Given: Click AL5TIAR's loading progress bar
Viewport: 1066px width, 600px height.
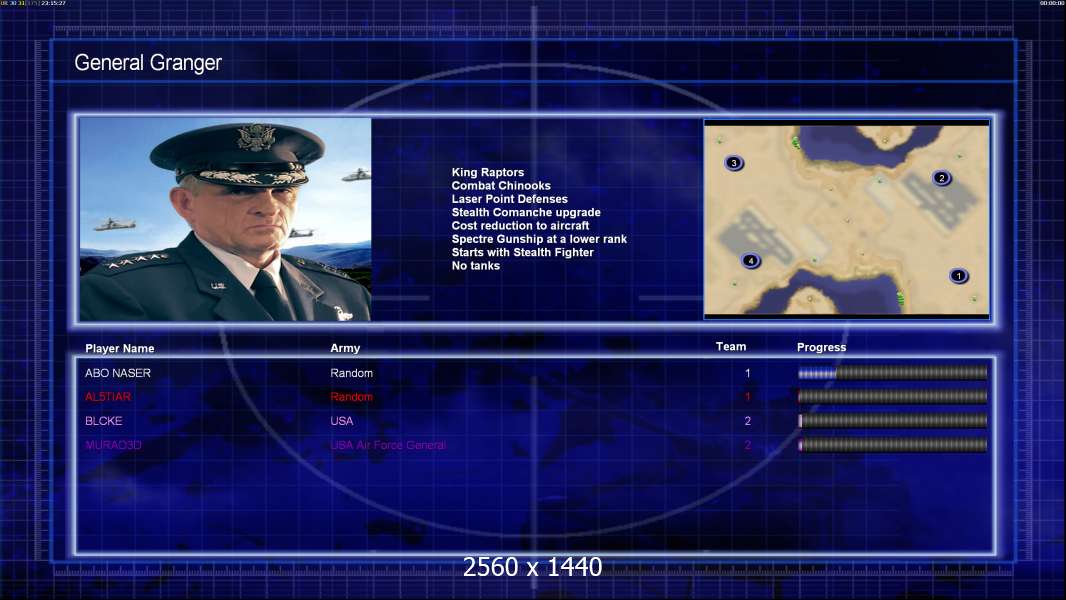Looking at the screenshot, I should coord(893,396).
